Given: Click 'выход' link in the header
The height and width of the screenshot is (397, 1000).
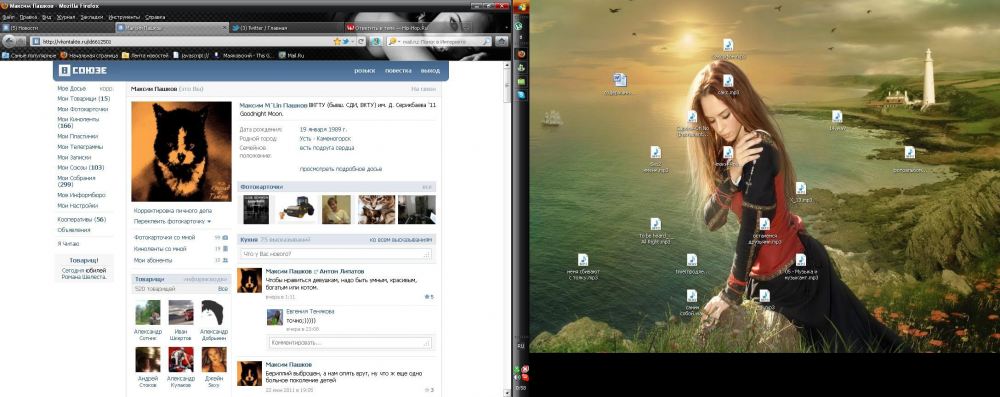Looking at the screenshot, I should pos(430,71).
